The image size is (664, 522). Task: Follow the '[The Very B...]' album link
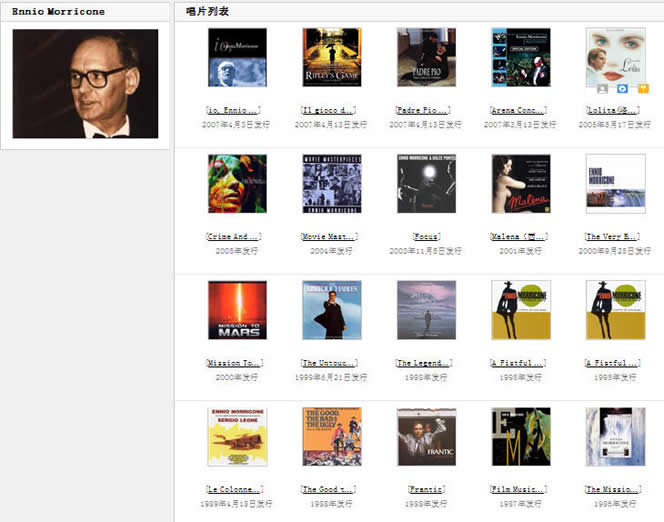(612, 237)
